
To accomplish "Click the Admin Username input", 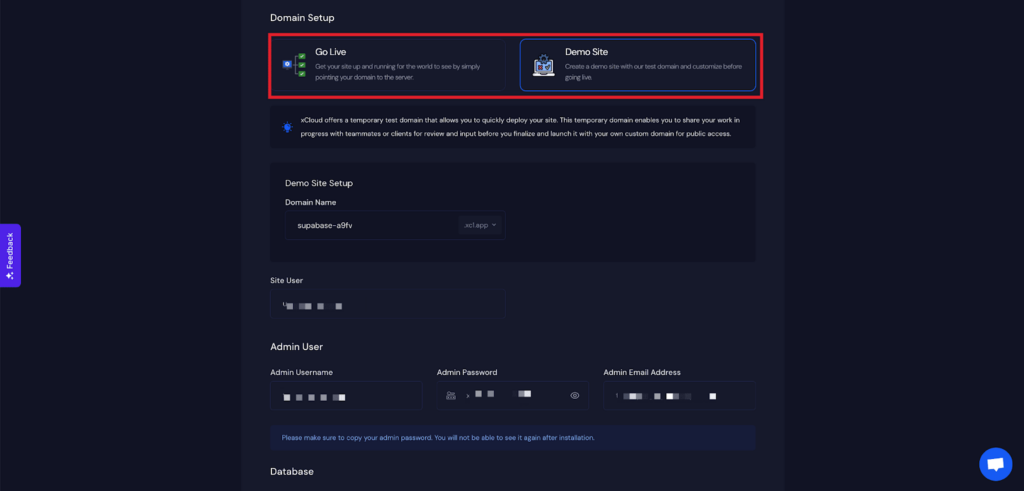I will 345,396.
